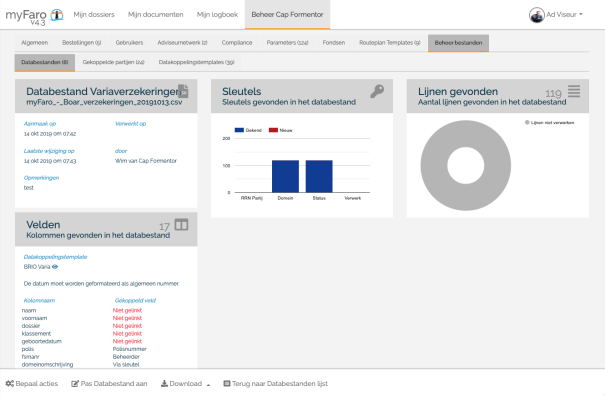Viewport: 605px width, 396px height.
Task: Toggle the Nieuw legend entry in Sleutels chart
Action: click(x=281, y=130)
